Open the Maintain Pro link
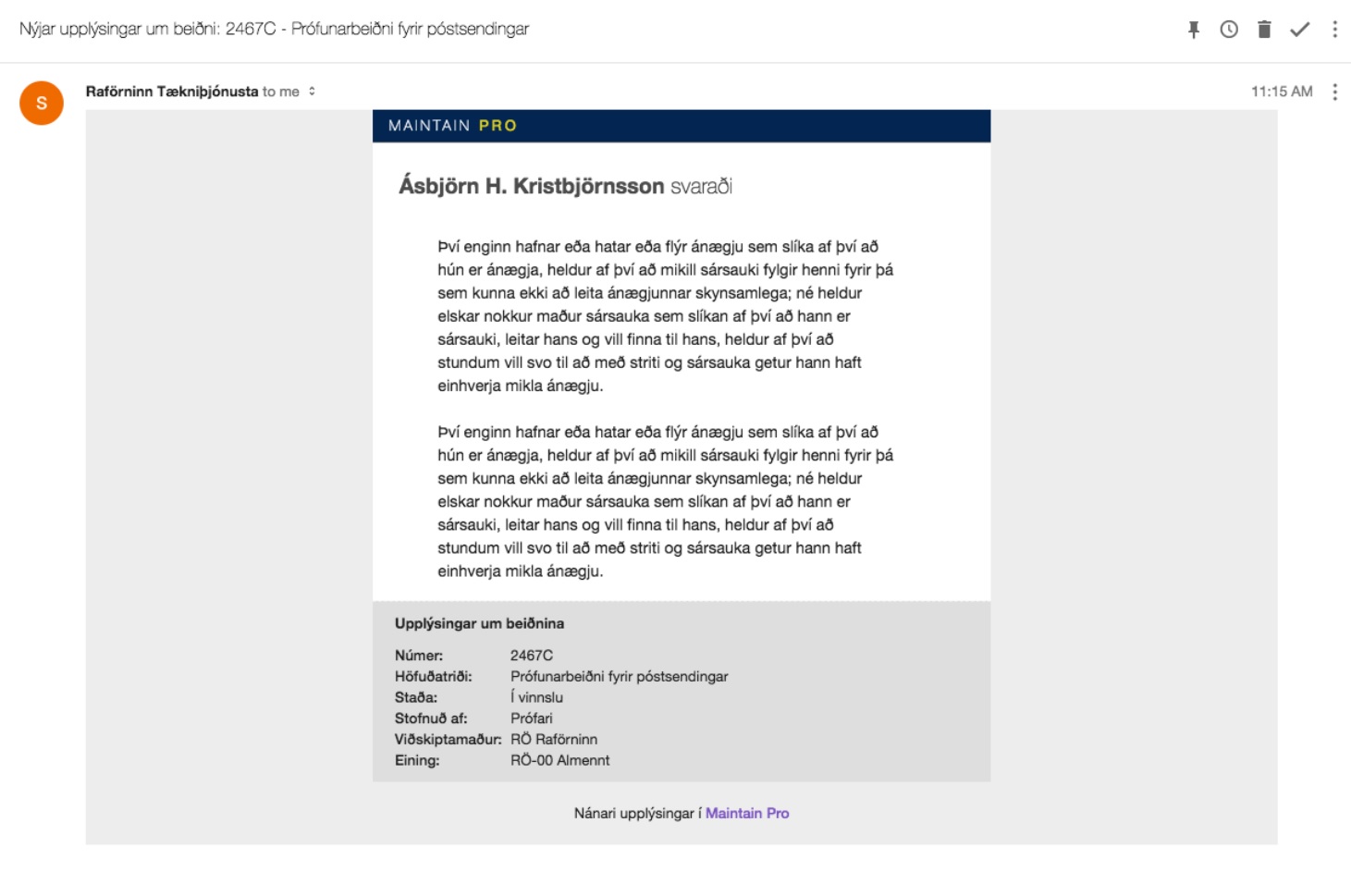Screen dimensions: 1351x896 [747, 814]
